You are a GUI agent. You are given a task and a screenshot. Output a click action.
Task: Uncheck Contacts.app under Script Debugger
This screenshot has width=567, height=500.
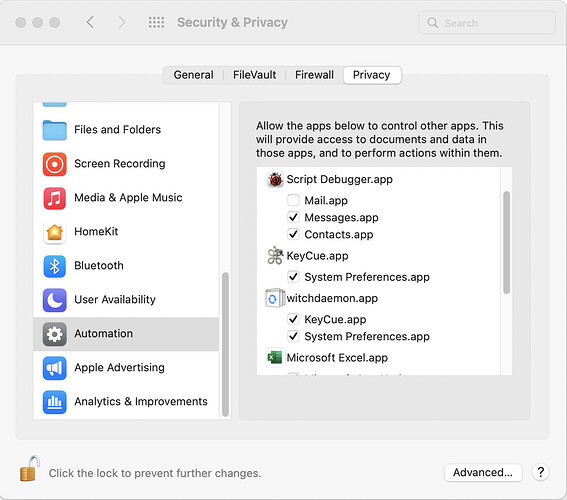click(293, 234)
